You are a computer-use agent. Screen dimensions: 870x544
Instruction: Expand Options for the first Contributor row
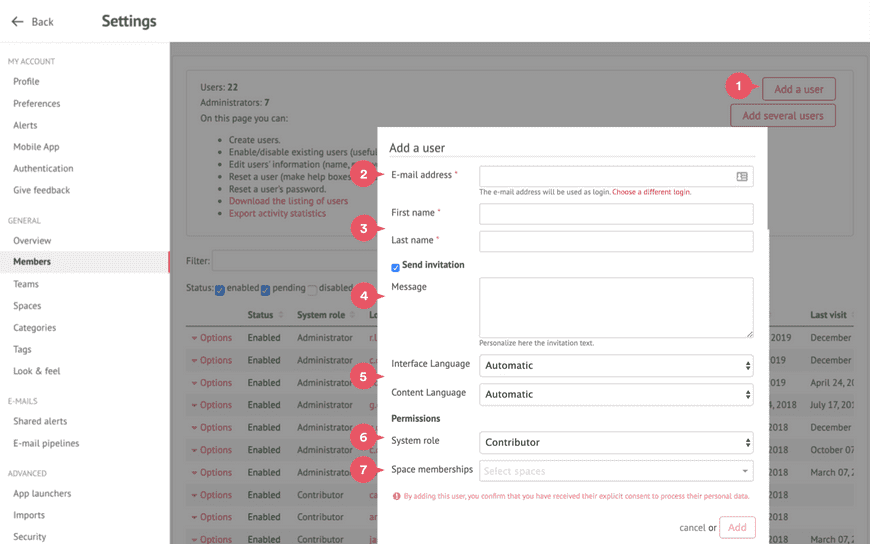212,495
